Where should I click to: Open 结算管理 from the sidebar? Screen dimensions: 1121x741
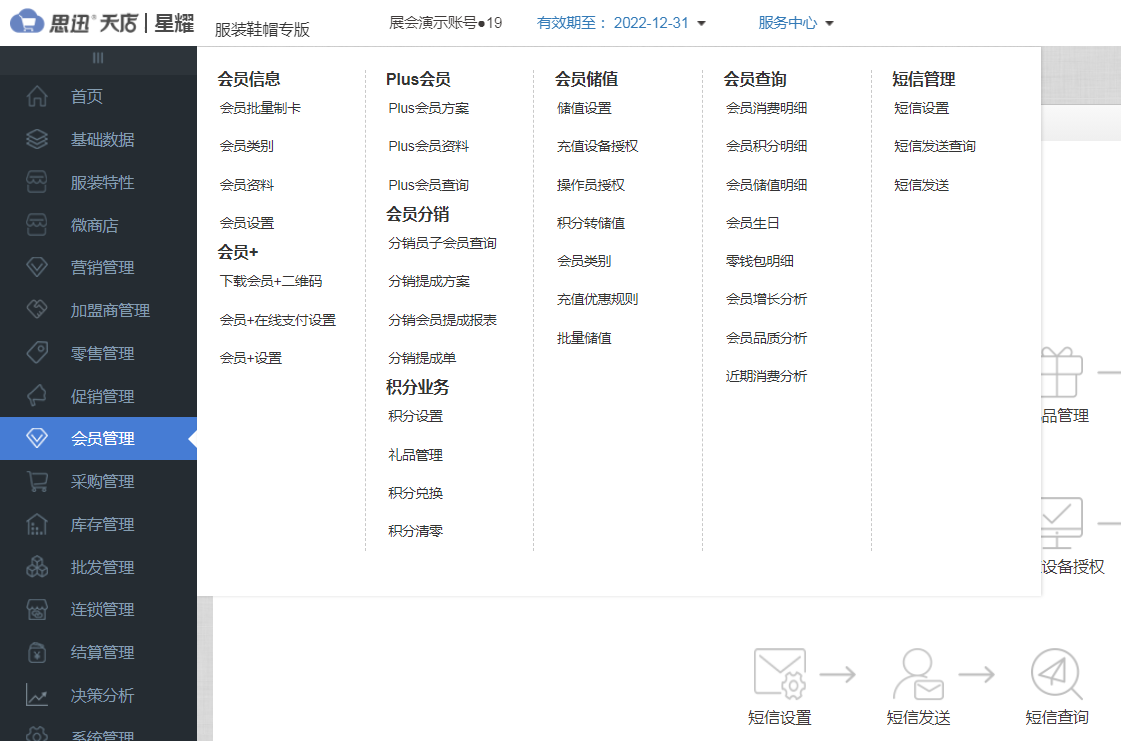click(100, 652)
